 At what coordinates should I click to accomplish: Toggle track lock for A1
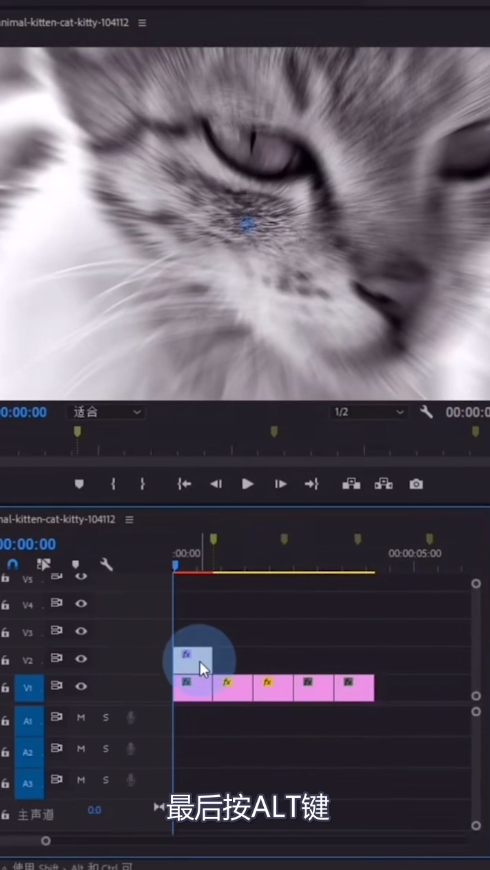pos(5,721)
